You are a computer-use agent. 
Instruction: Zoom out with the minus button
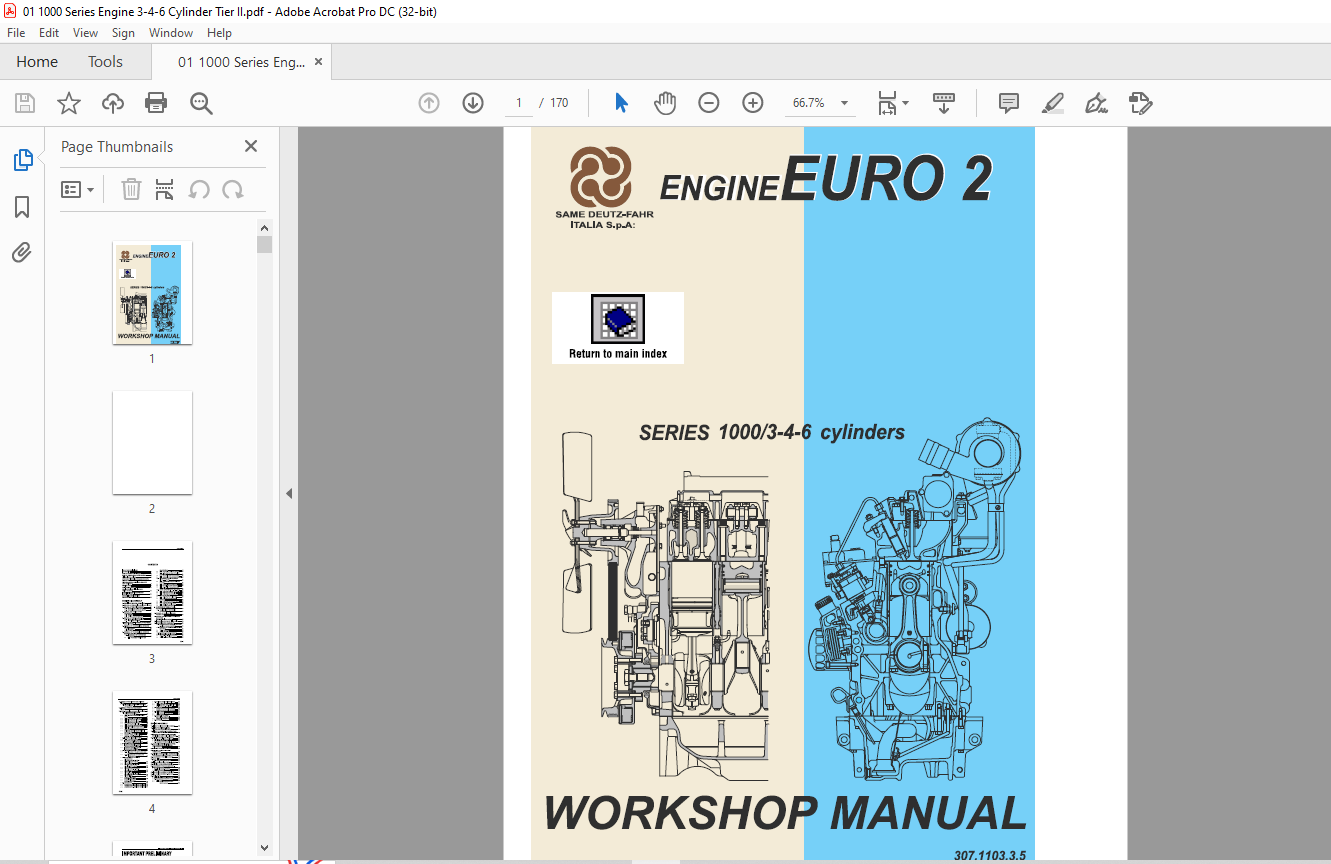click(709, 103)
